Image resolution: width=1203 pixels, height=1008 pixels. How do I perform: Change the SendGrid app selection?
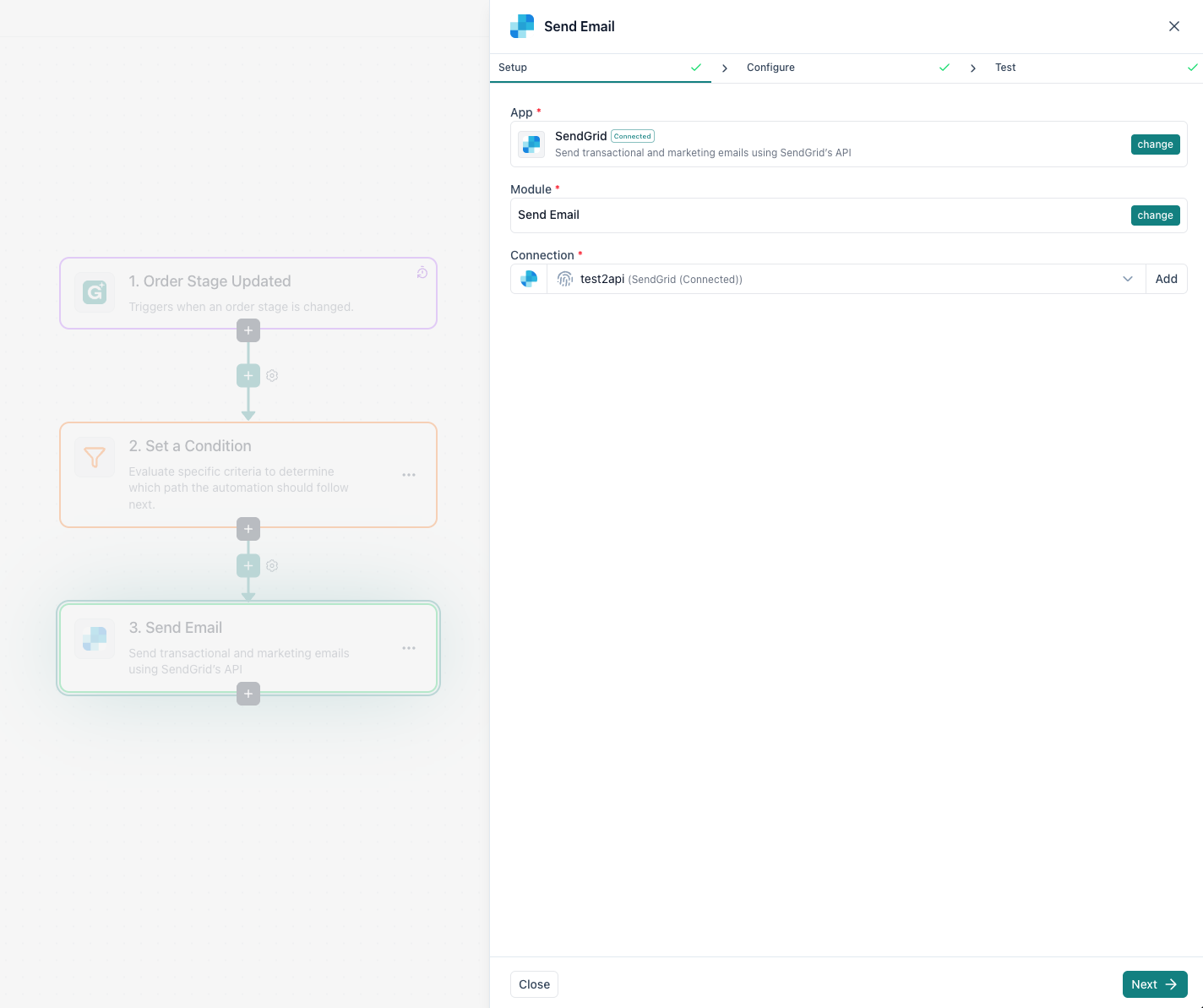1154,144
